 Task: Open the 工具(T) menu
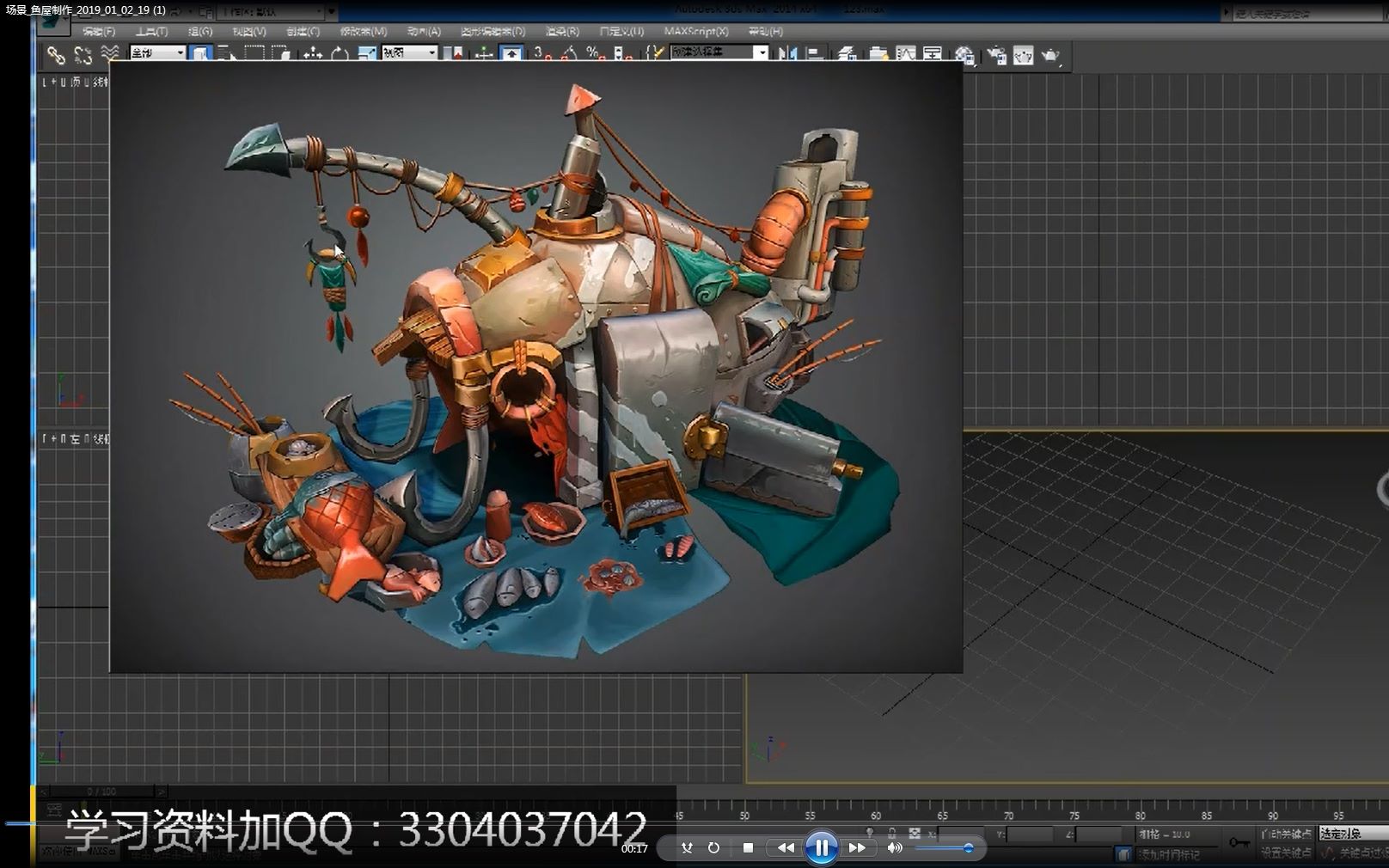tap(151, 31)
